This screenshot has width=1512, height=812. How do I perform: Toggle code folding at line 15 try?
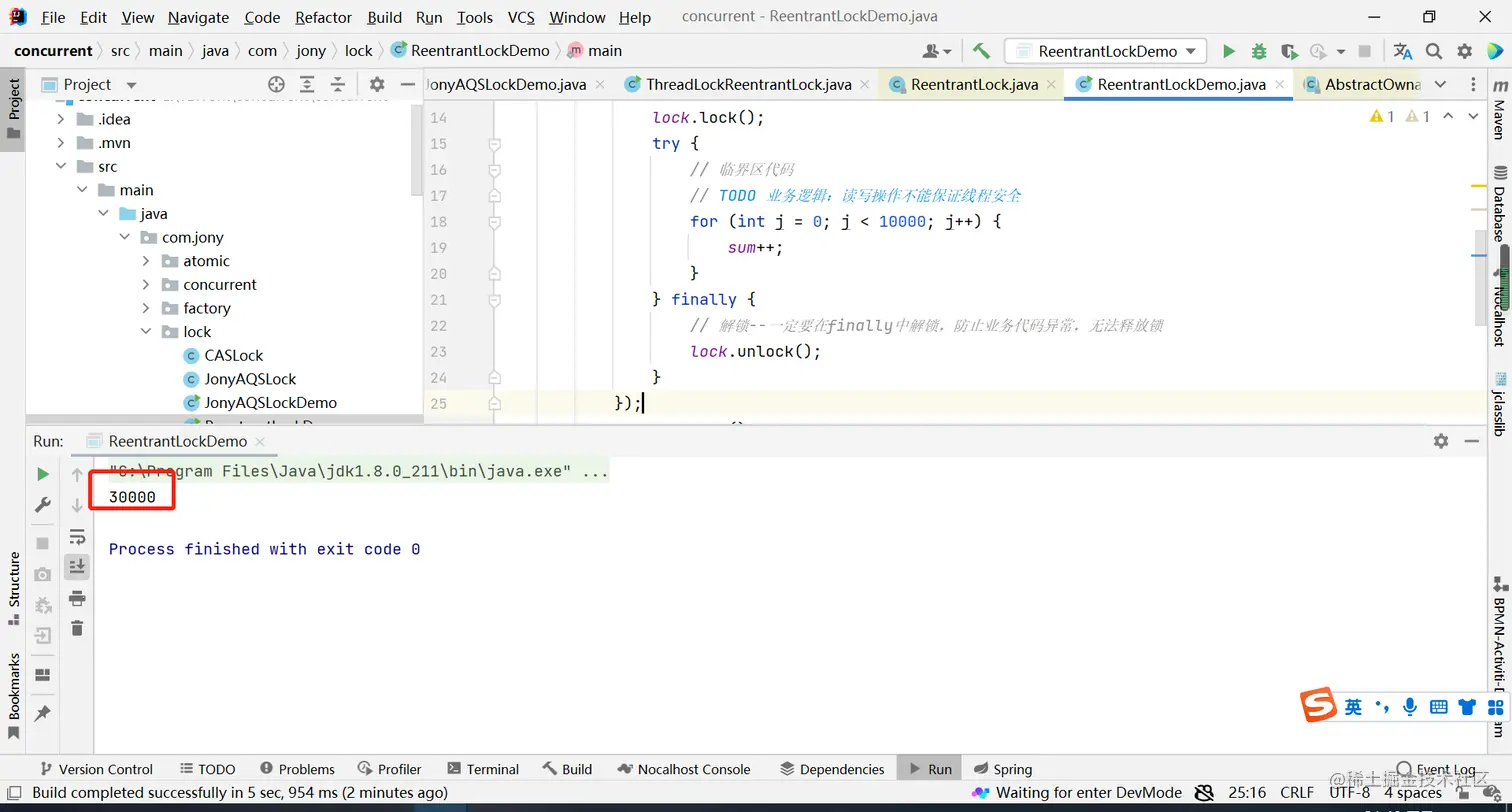[x=494, y=144]
